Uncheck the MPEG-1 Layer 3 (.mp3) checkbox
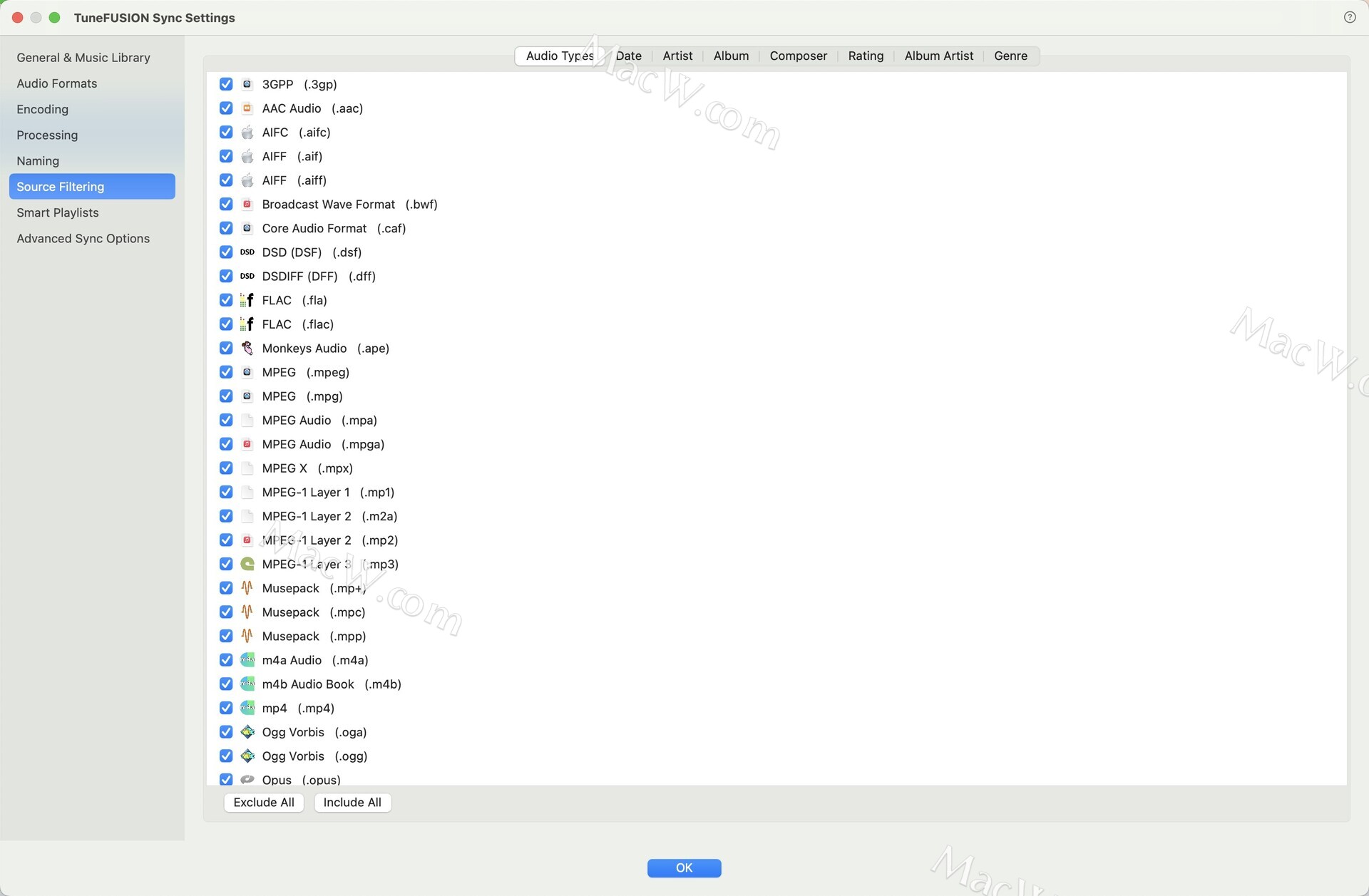Screen dimensions: 1369x896 226,565
